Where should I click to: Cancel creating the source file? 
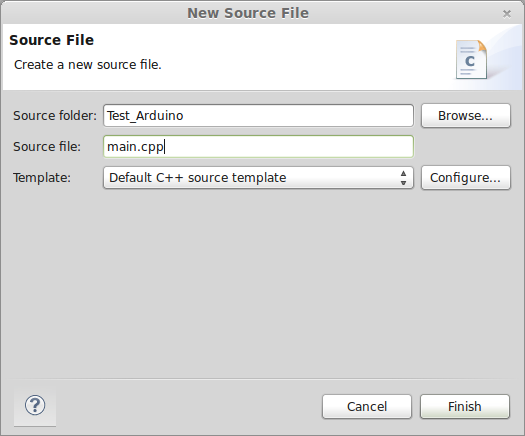point(367,407)
